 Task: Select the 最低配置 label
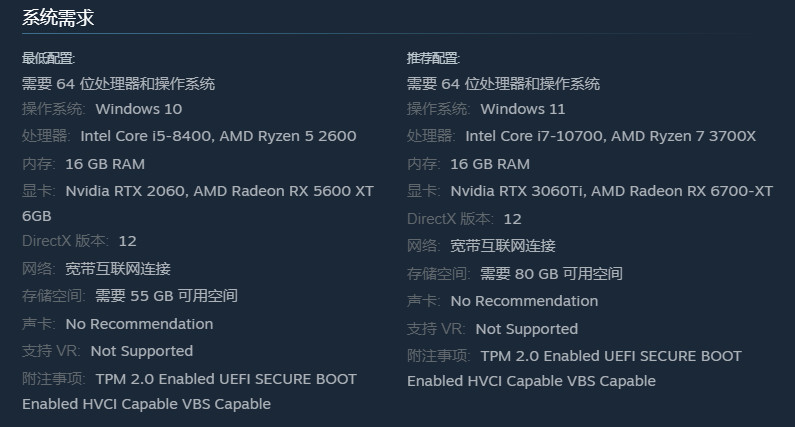point(48,58)
